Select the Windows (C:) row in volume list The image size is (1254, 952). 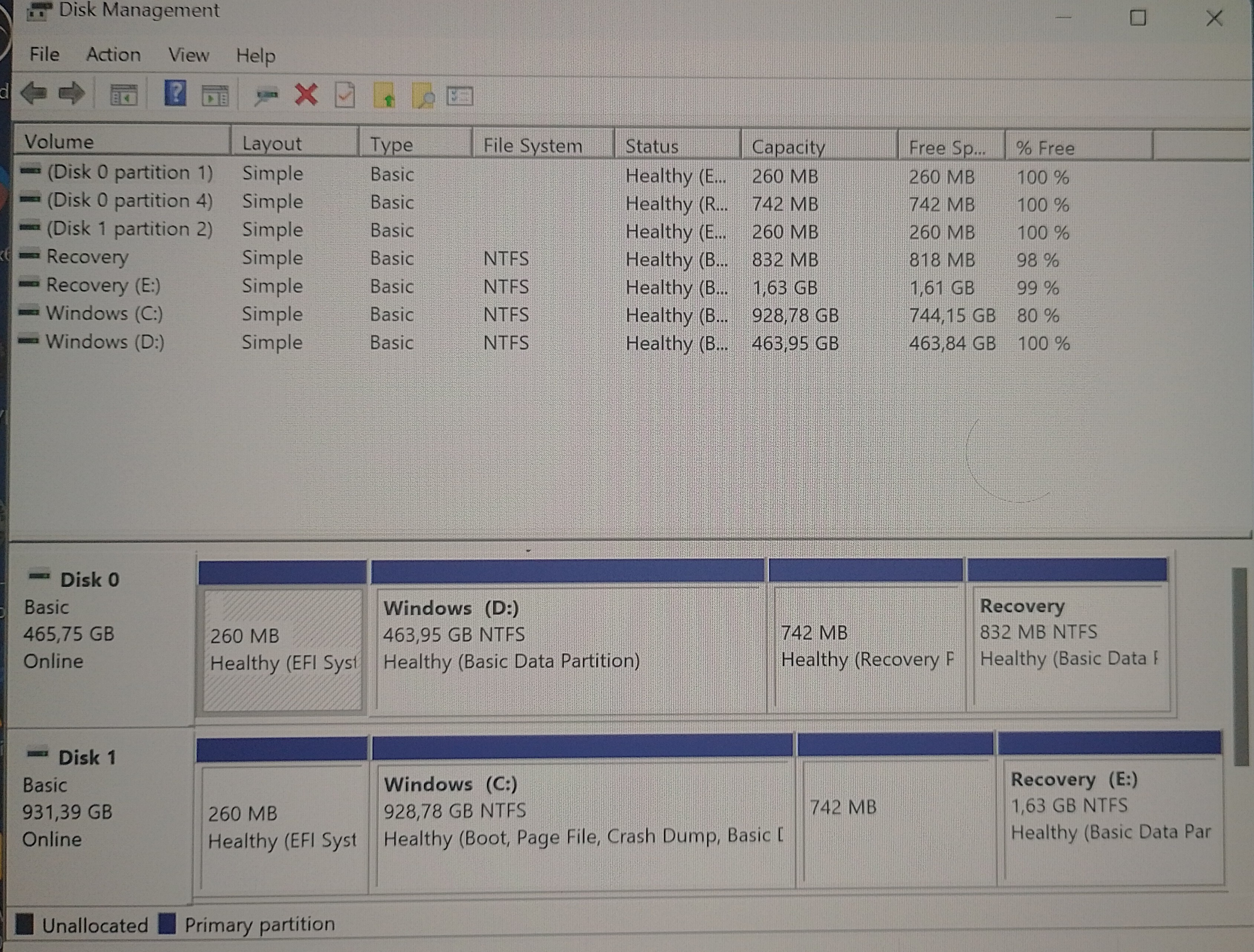104,313
